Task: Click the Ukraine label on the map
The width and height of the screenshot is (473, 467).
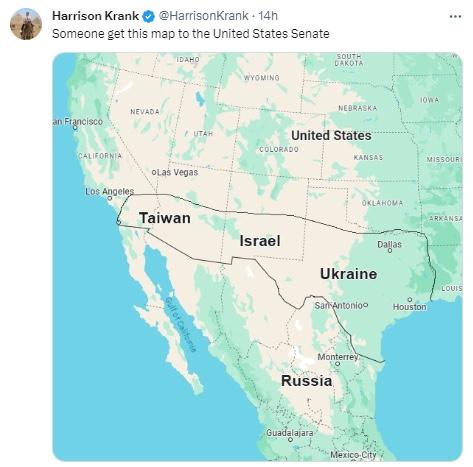Action: 349,274
